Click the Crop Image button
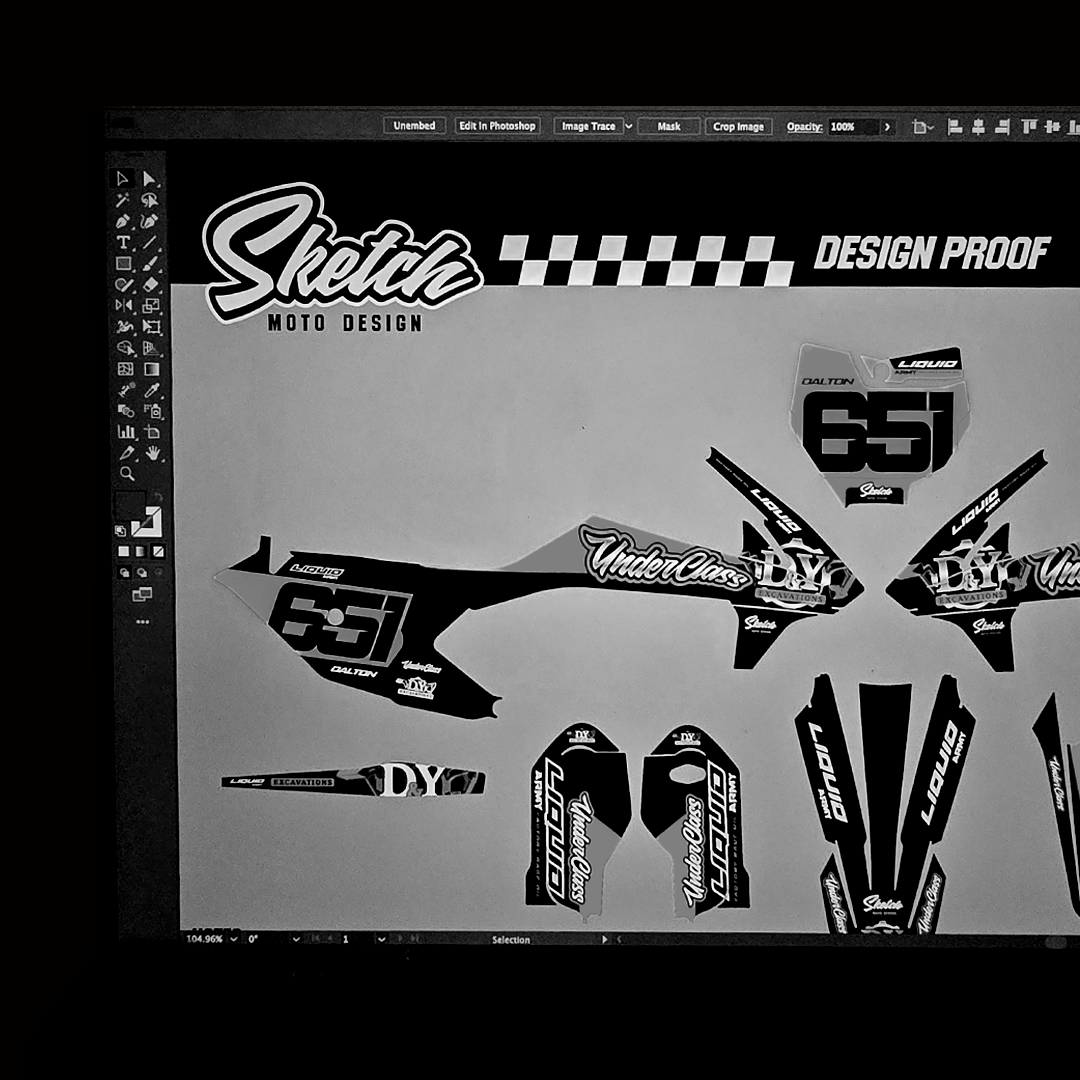This screenshot has width=1080, height=1080. coord(738,127)
